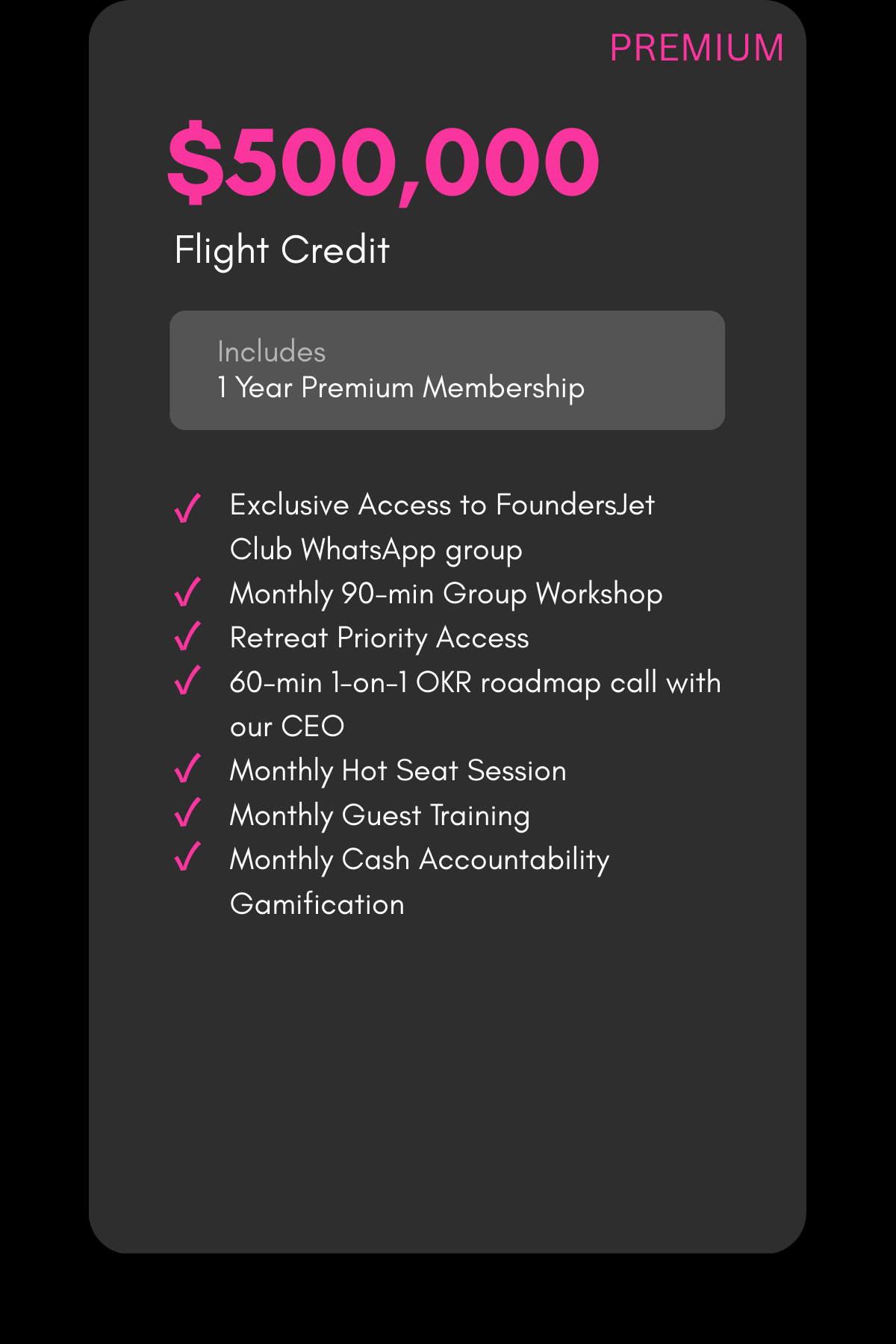The width and height of the screenshot is (896, 1344).
Task: Click the 60-min 1-on-1 OKR roadmap call text
Action: click(476, 704)
